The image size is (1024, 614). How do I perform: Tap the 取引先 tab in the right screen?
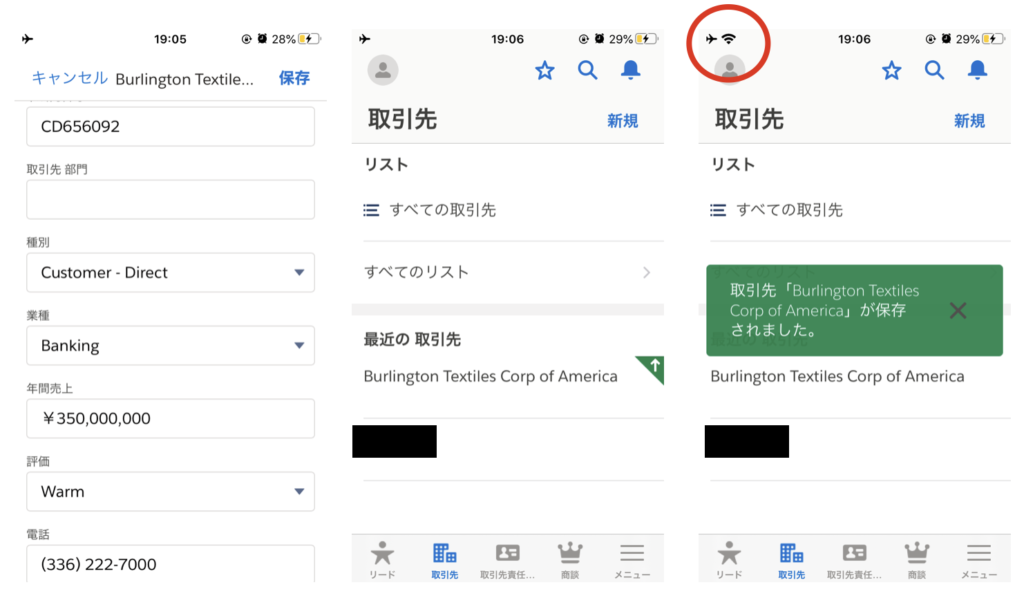coord(792,560)
